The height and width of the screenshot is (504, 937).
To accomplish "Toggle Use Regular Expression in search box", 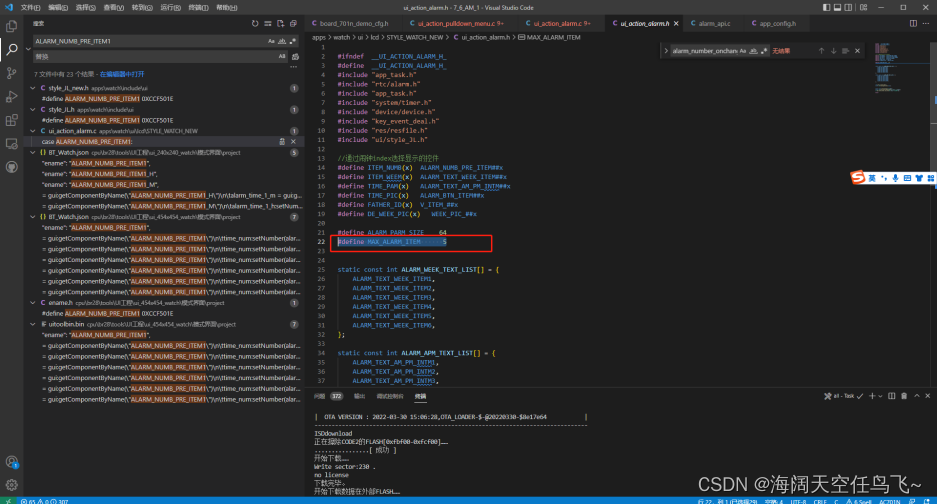I will tap(292, 42).
